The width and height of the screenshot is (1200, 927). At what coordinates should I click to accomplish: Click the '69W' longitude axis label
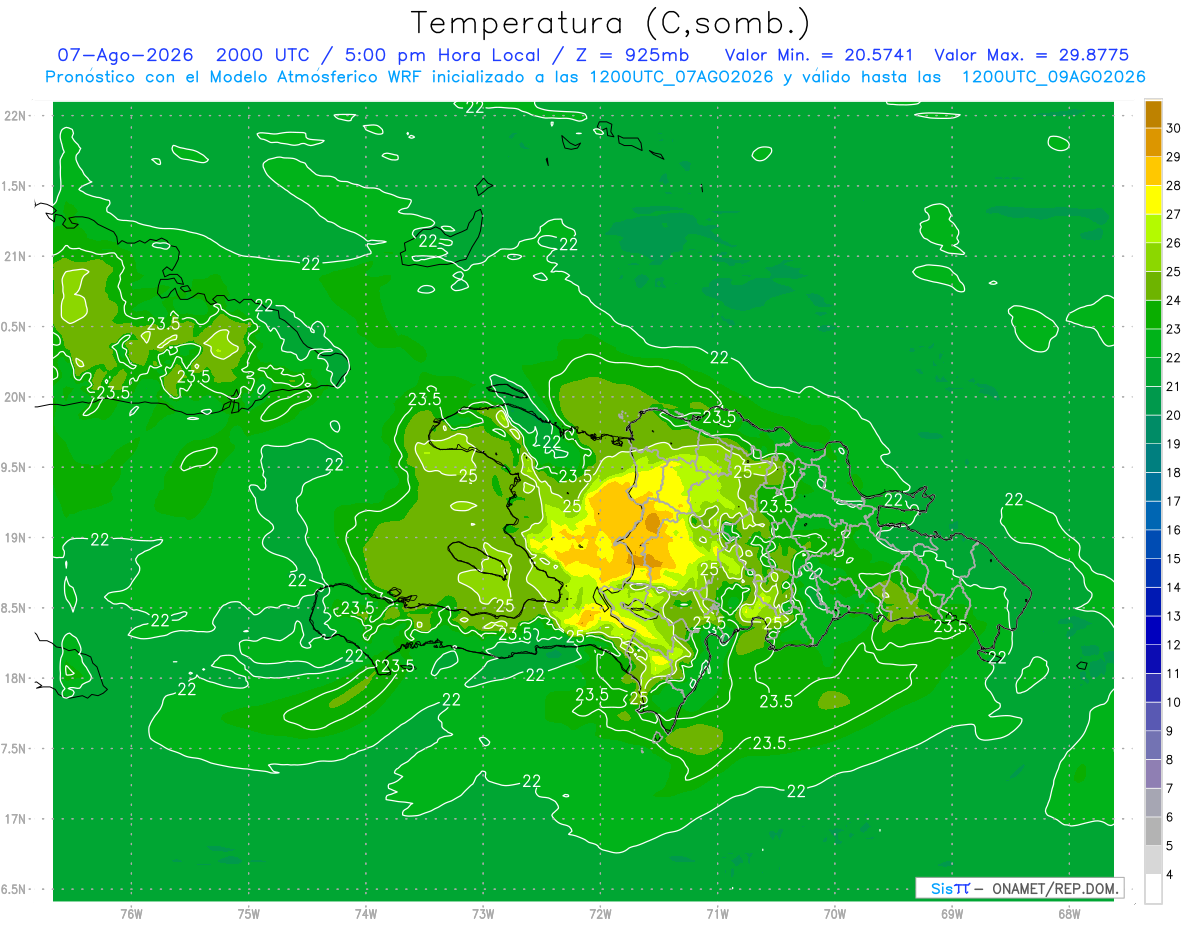point(952,914)
